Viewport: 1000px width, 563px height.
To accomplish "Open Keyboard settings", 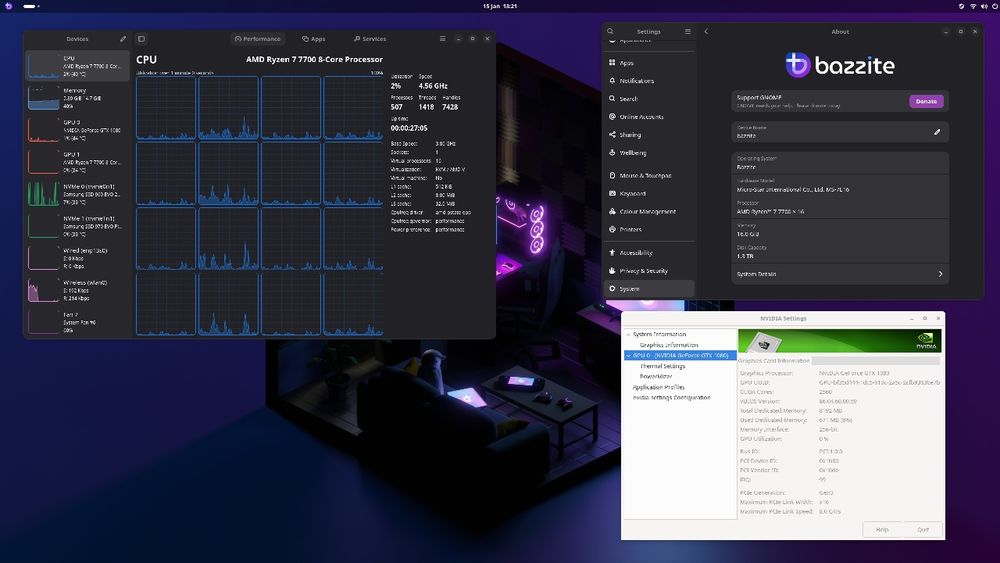I will point(649,193).
